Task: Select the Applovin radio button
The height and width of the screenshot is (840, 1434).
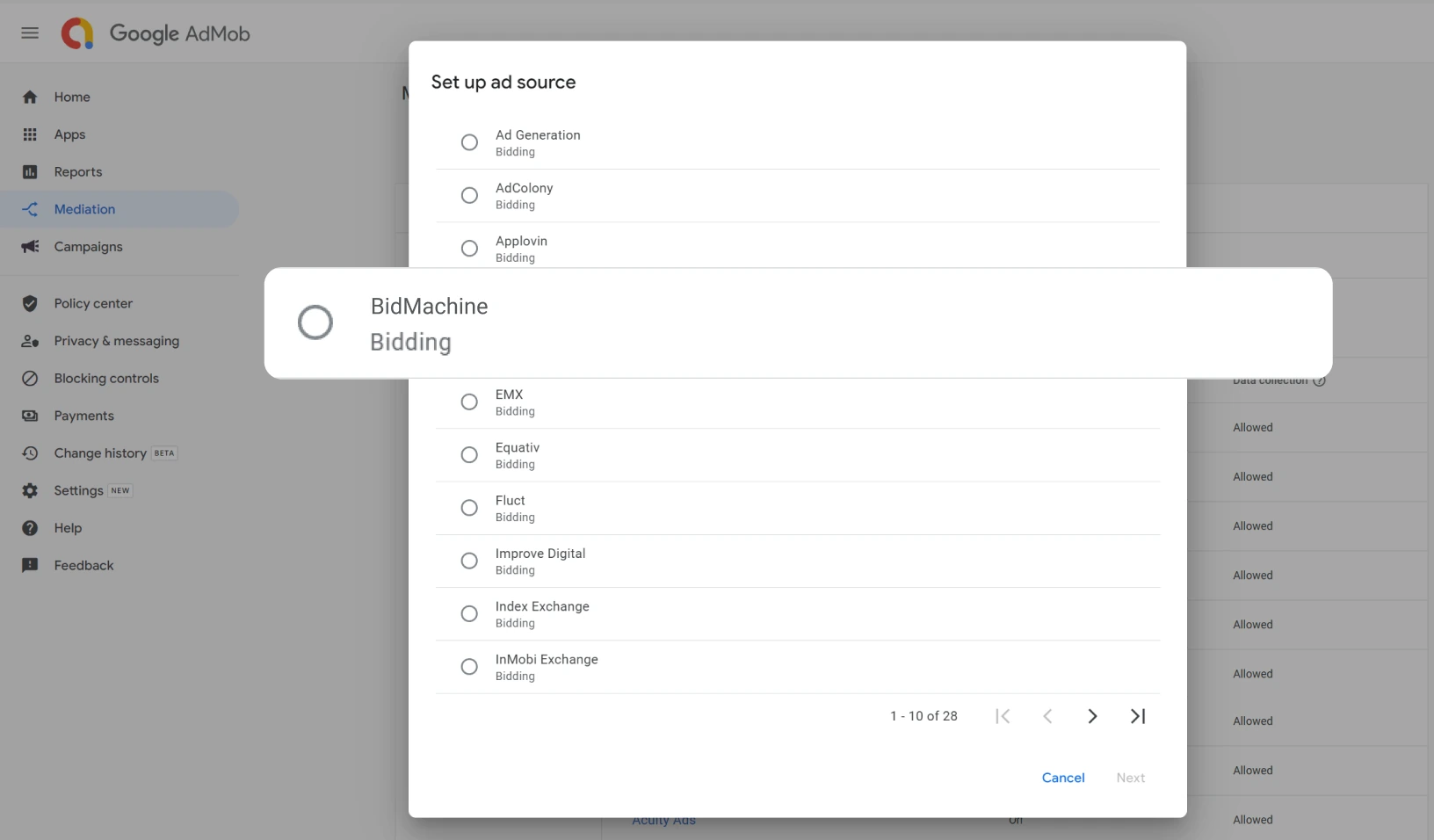Action: pos(469,249)
